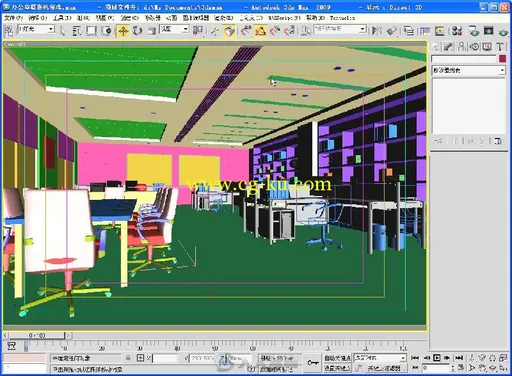
Task: Open the MAXScript menu
Action: (284, 18)
